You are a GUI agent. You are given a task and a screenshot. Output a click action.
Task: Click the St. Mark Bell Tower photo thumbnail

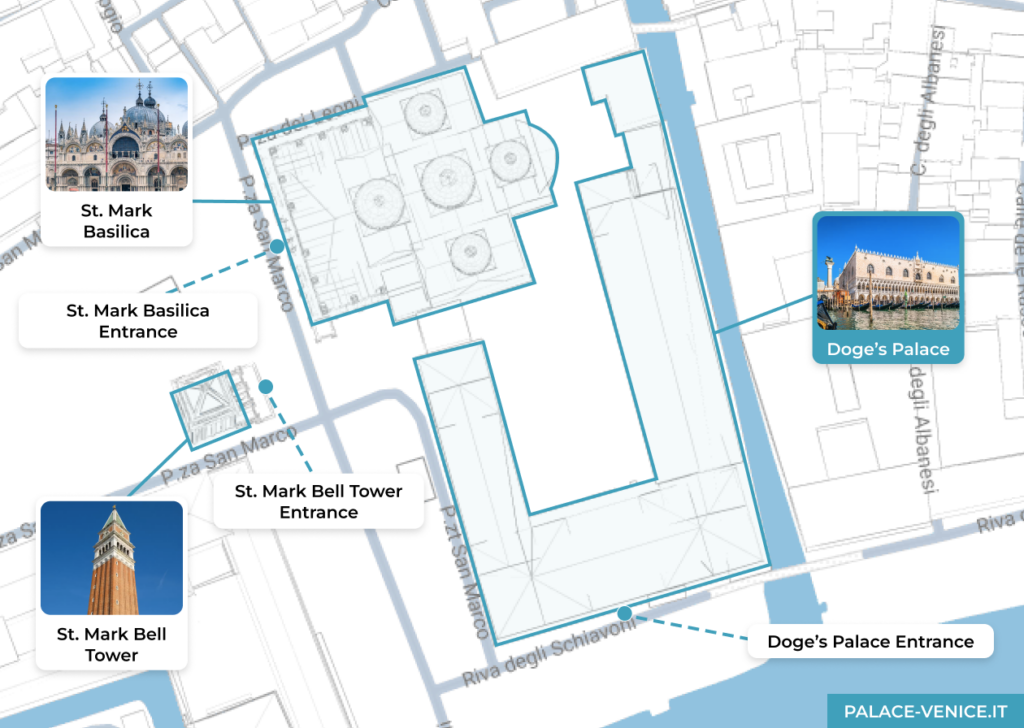(112, 558)
